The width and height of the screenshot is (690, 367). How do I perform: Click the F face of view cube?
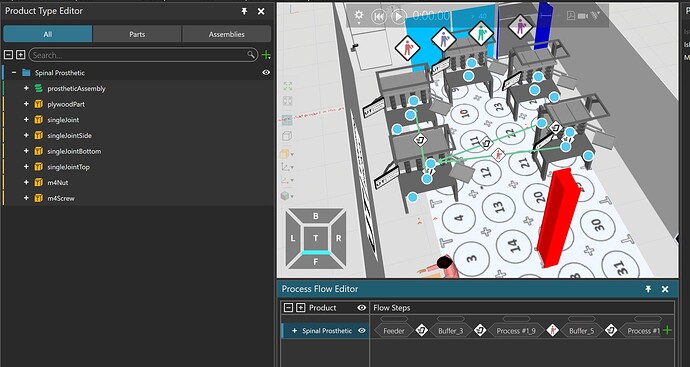coord(316,261)
